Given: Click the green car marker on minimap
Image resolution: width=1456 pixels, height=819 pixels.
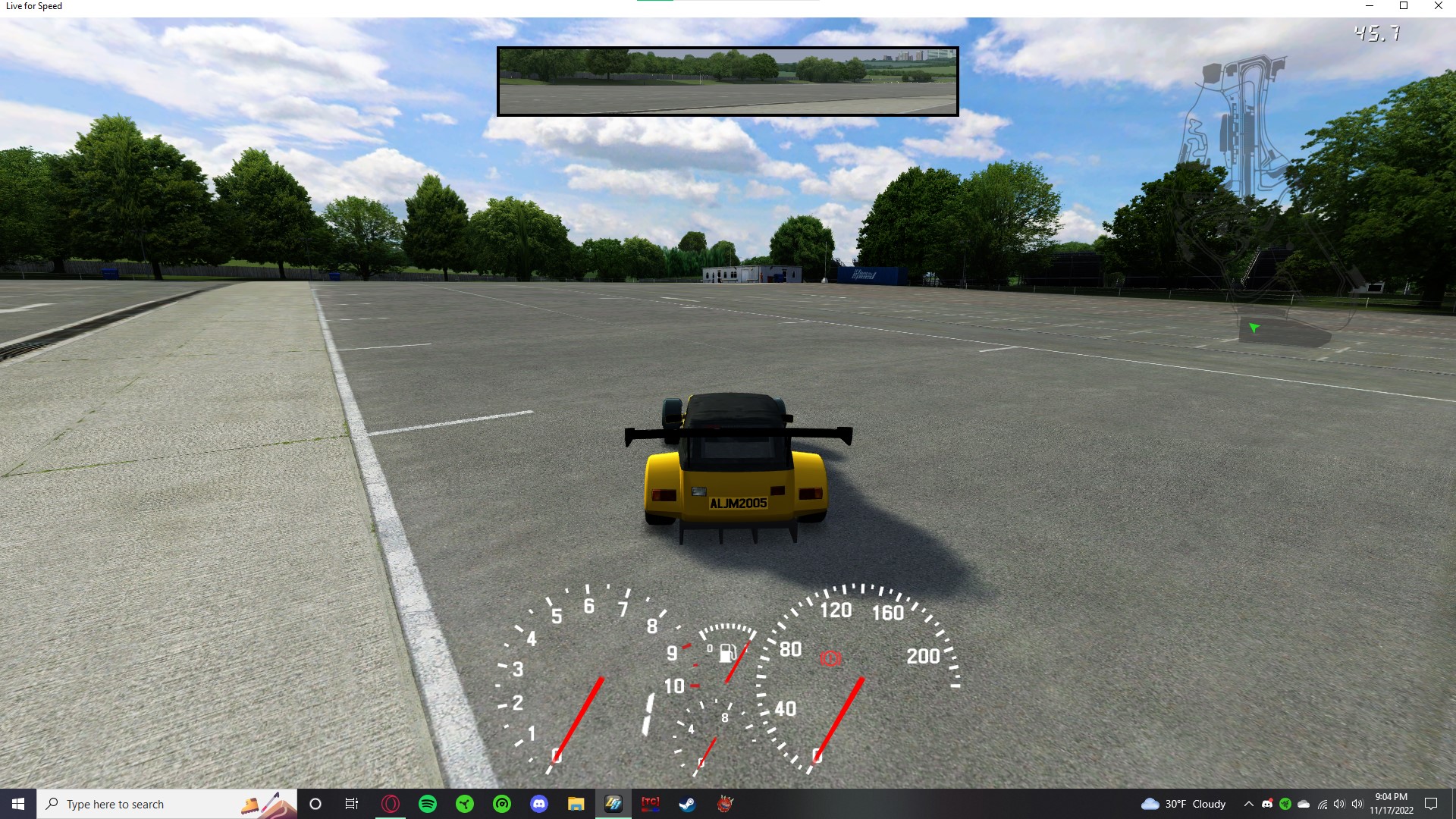Looking at the screenshot, I should click(1254, 328).
